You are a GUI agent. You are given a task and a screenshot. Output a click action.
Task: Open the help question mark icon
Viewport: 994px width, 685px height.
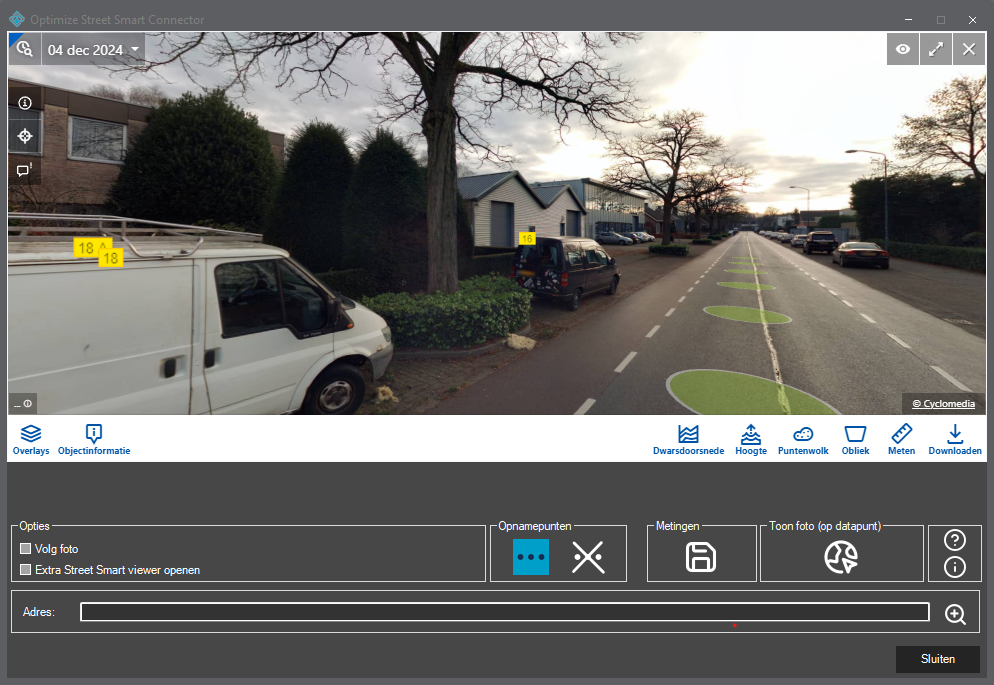point(955,540)
